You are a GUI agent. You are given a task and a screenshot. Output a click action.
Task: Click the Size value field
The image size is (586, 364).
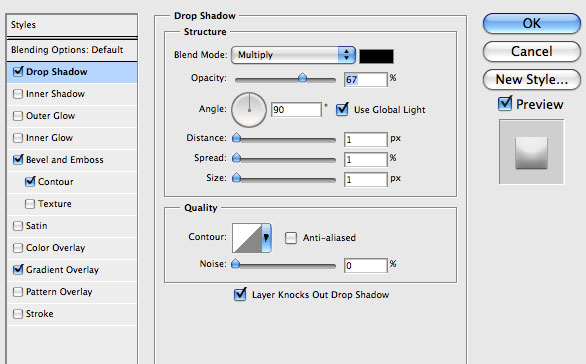(x=366, y=179)
